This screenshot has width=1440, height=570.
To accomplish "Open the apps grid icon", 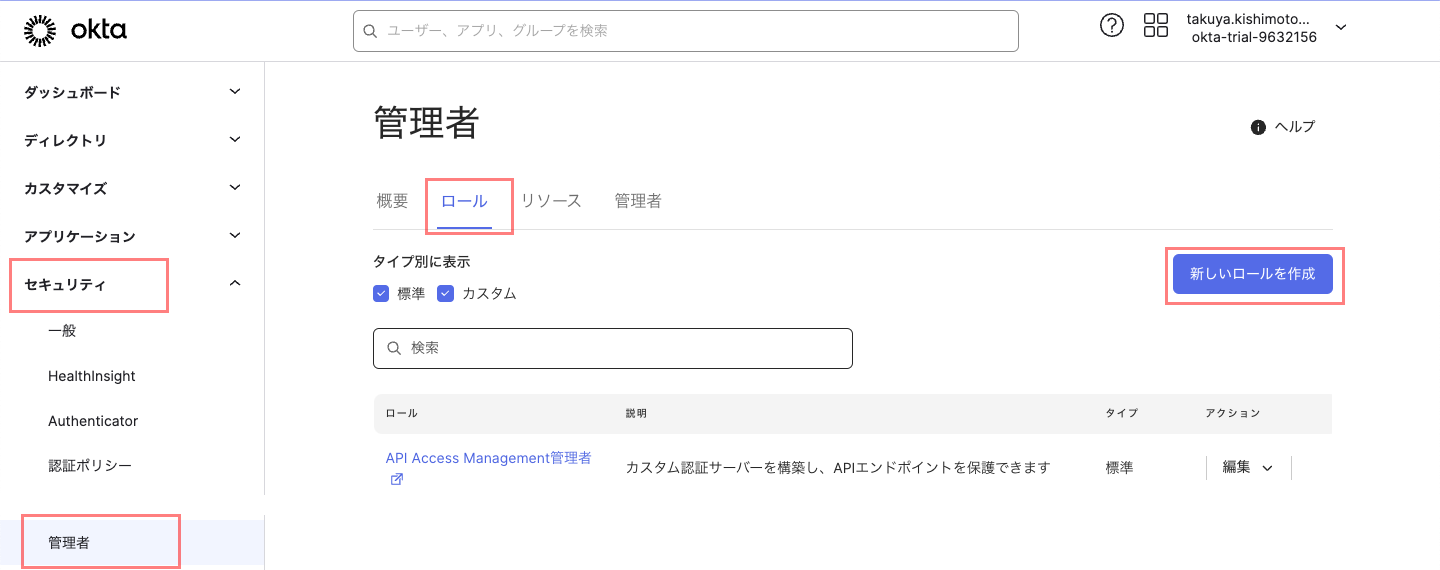I will 1156,26.
